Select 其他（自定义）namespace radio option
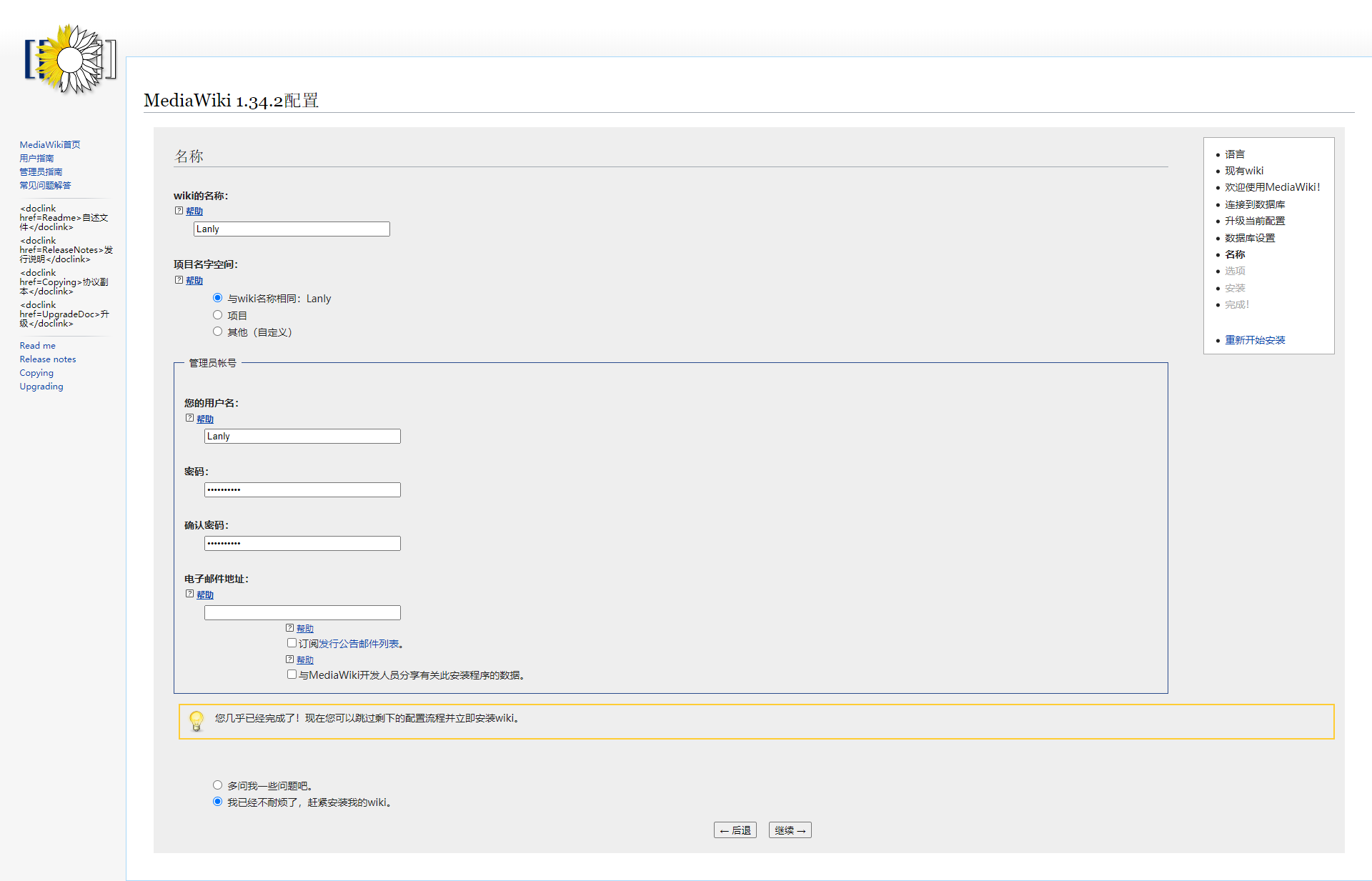Viewport: 1372px width, 881px height. pyautogui.click(x=218, y=332)
